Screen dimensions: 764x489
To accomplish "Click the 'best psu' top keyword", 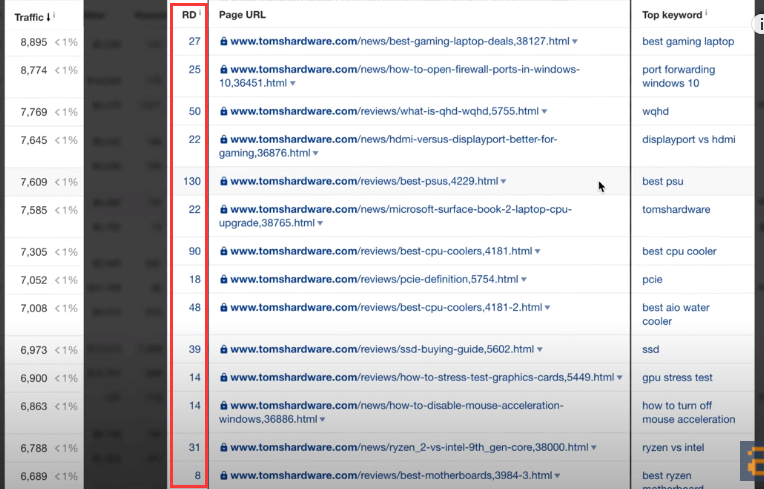I will pyautogui.click(x=663, y=182).
